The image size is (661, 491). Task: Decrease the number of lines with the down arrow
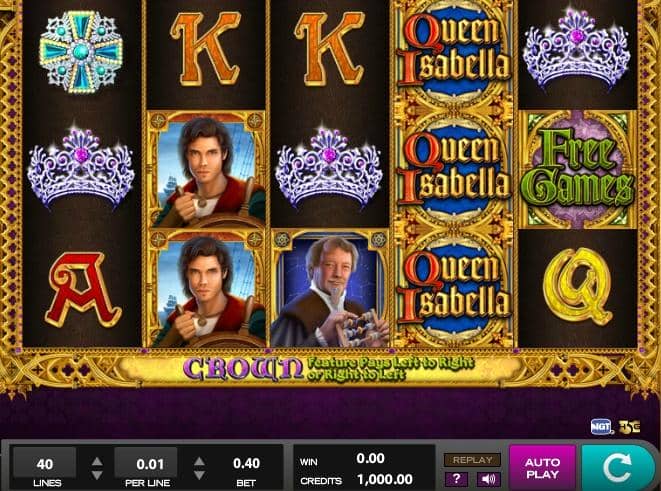tap(97, 475)
